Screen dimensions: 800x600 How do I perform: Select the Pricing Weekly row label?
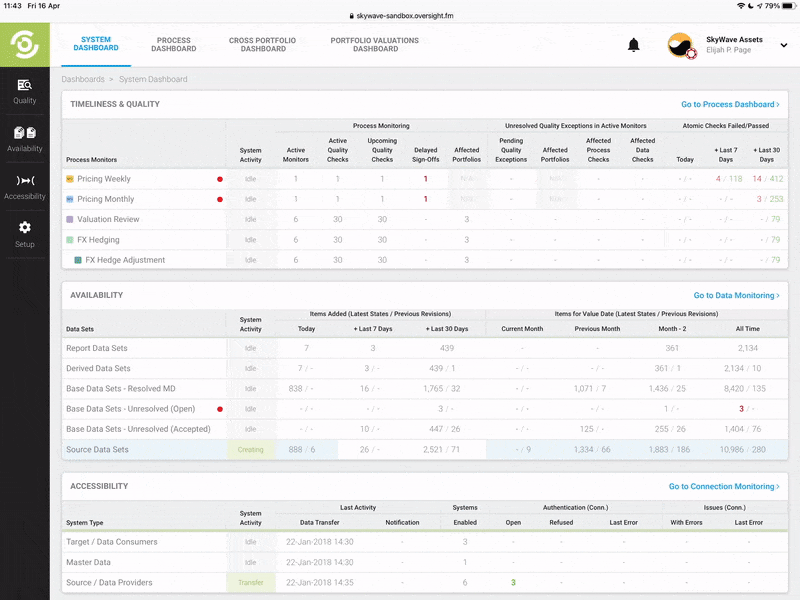pos(104,179)
